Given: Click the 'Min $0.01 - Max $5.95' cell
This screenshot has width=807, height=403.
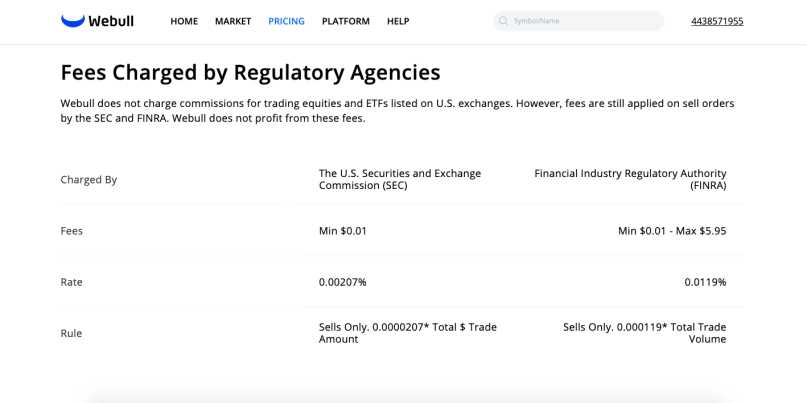Looking at the screenshot, I should (672, 231).
